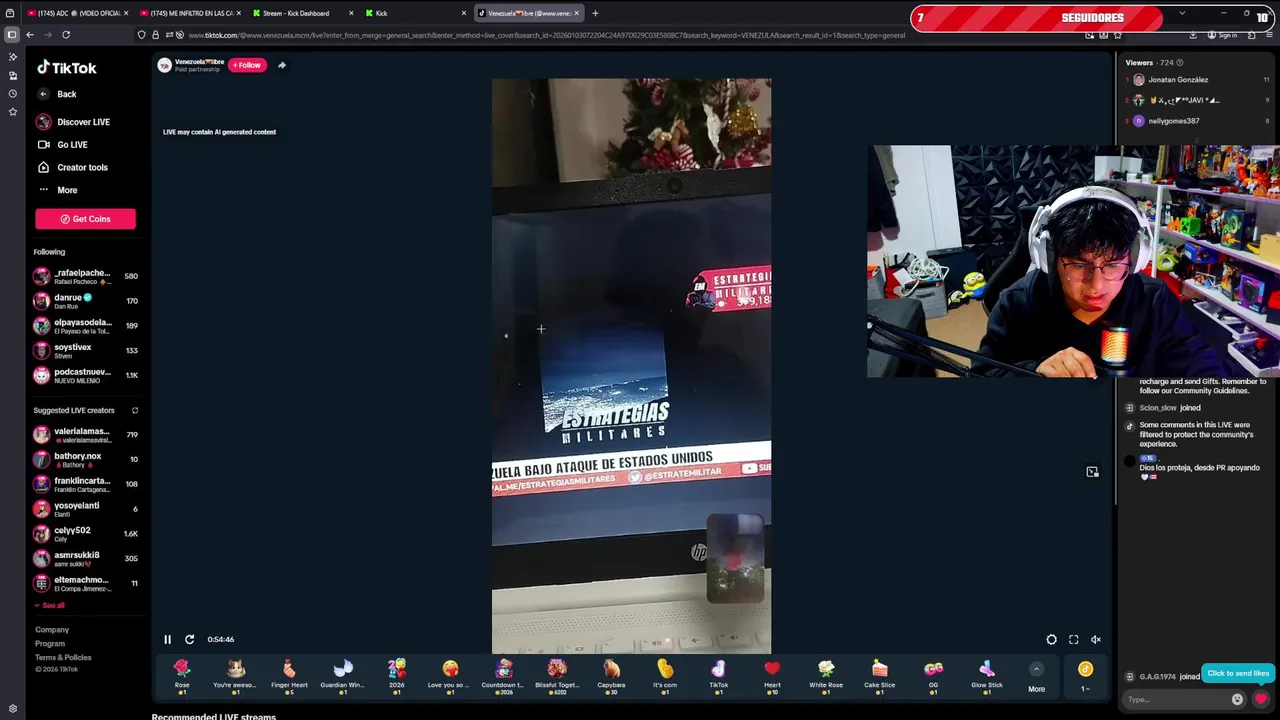The height and width of the screenshot is (720, 1280).
Task: Open the Program footer link
Action: [x=50, y=644]
